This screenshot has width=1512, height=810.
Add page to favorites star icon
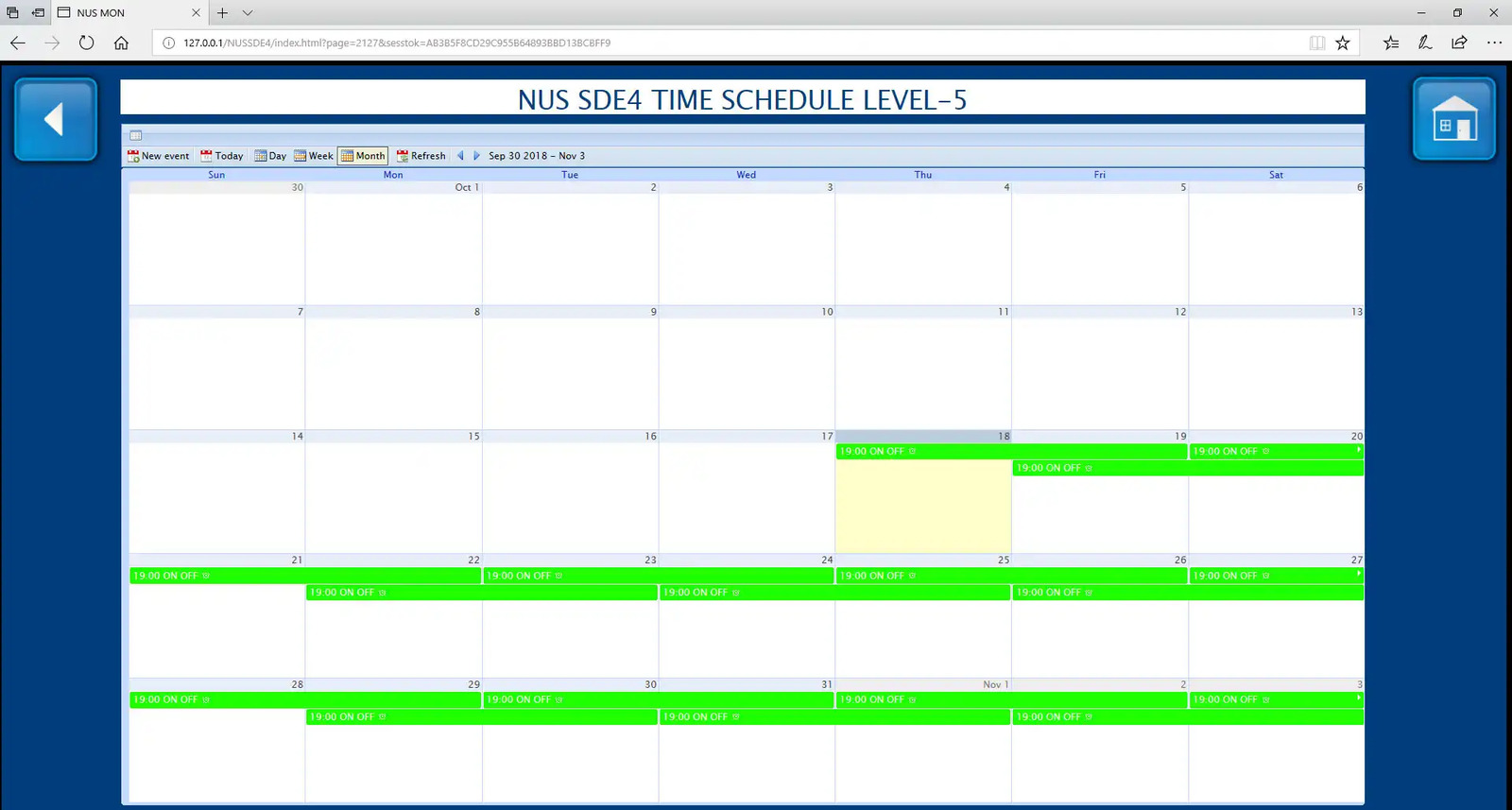click(x=1342, y=43)
